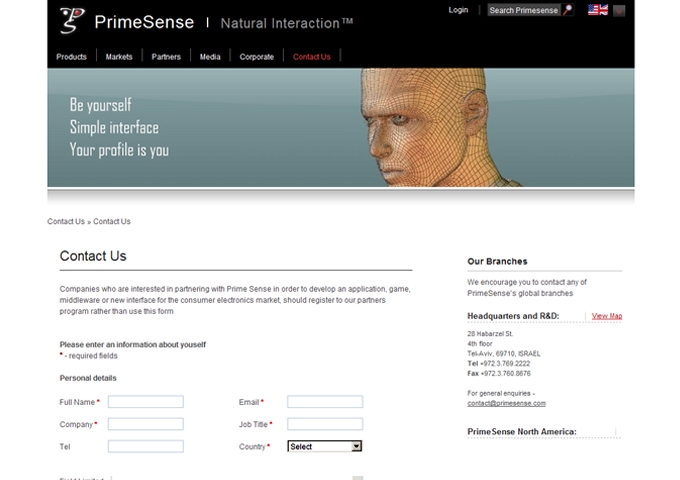The width and height of the screenshot is (680, 480).
Task: Open the Partners menu
Action: [166, 57]
